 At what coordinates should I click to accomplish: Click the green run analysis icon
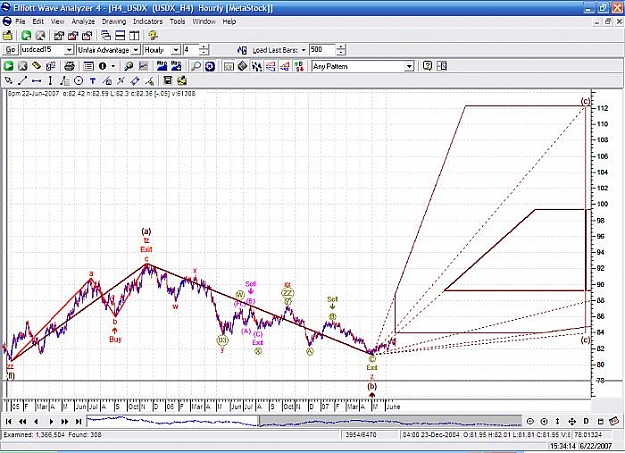[8, 66]
